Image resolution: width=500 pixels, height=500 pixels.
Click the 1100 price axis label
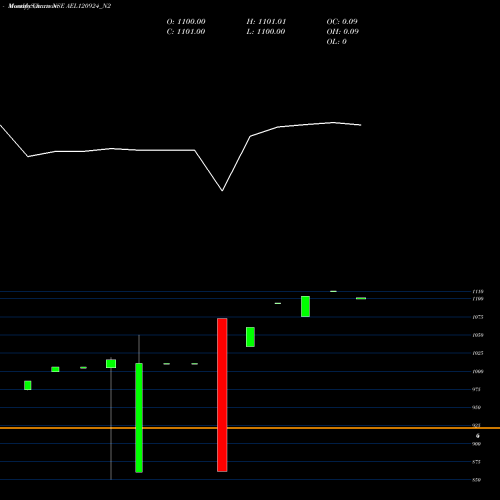(x=478, y=299)
